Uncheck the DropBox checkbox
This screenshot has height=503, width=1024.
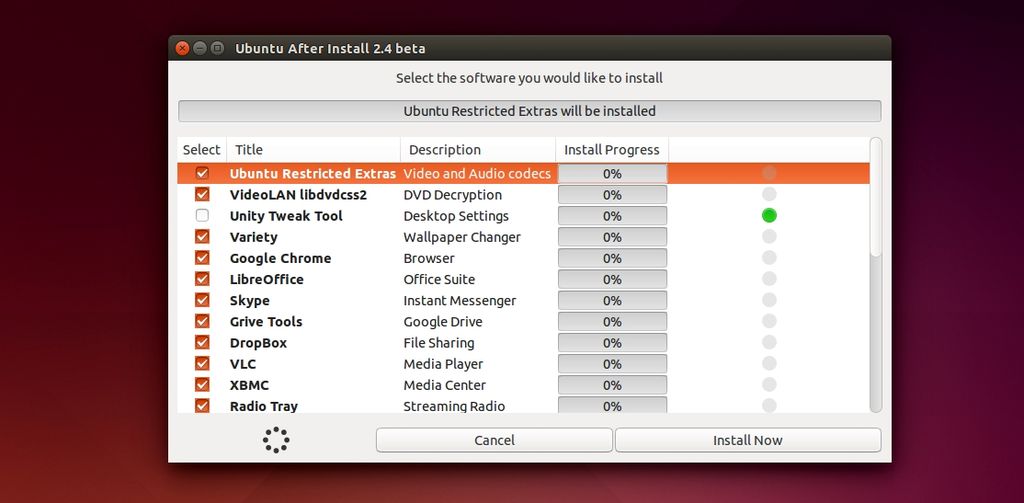click(x=202, y=342)
